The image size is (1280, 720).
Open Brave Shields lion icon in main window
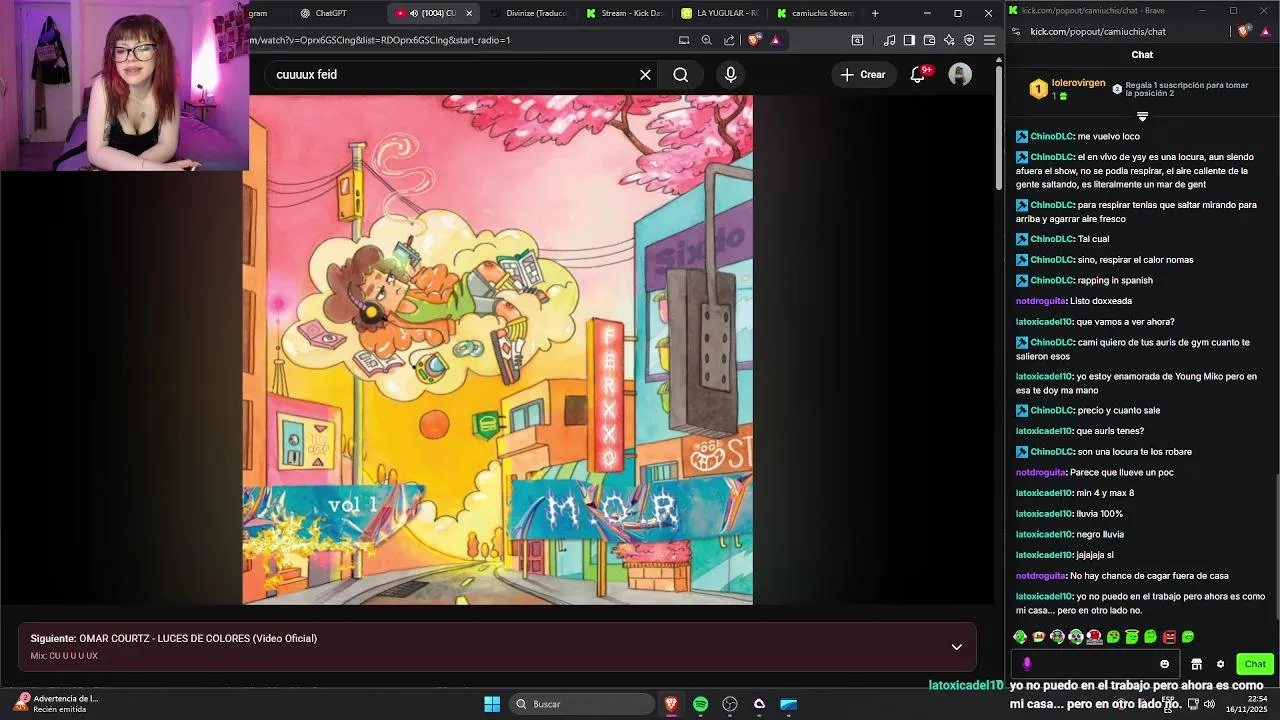pyautogui.click(x=755, y=40)
